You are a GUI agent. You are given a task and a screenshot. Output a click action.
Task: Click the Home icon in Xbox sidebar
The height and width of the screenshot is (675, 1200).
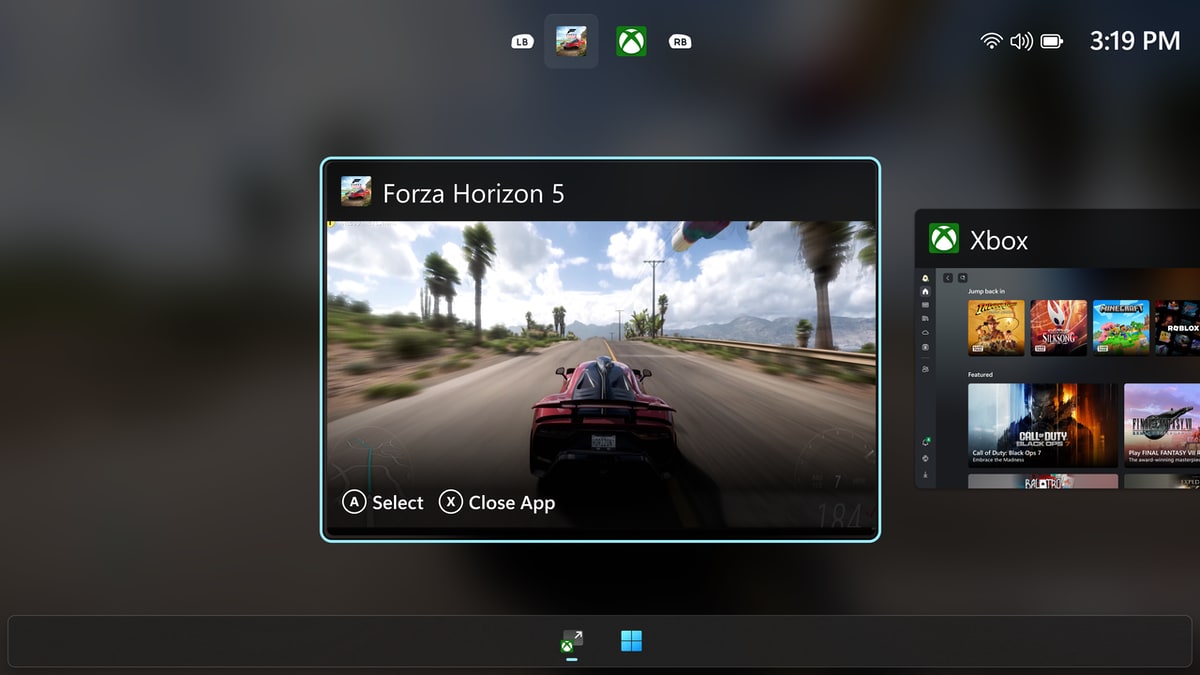925,291
